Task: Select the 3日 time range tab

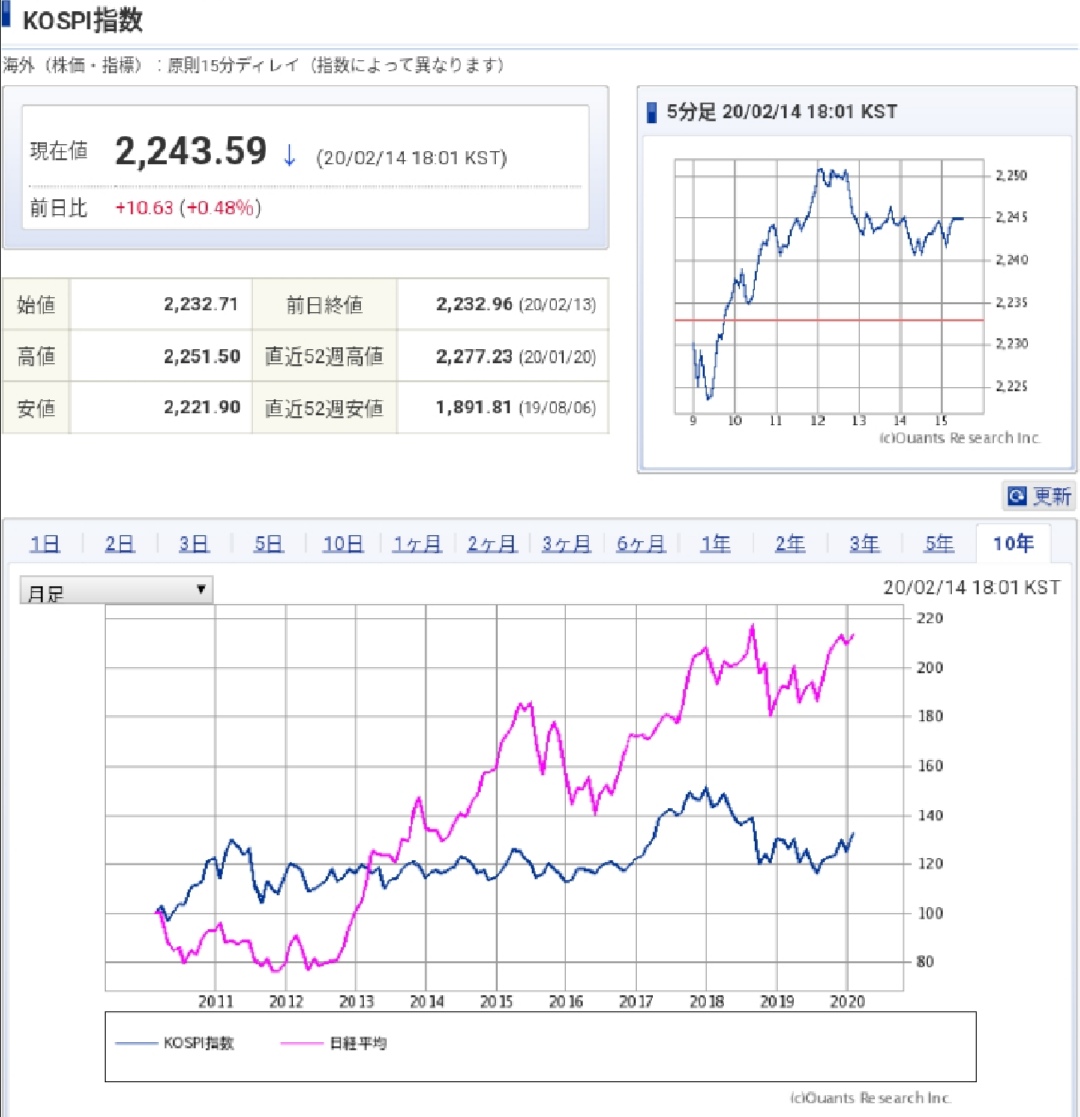Action: pos(194,544)
